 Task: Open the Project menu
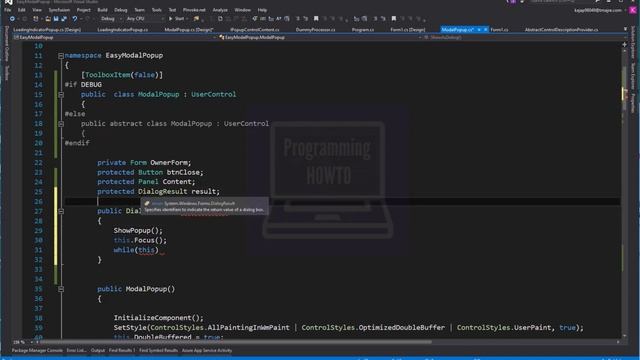point(84,10)
